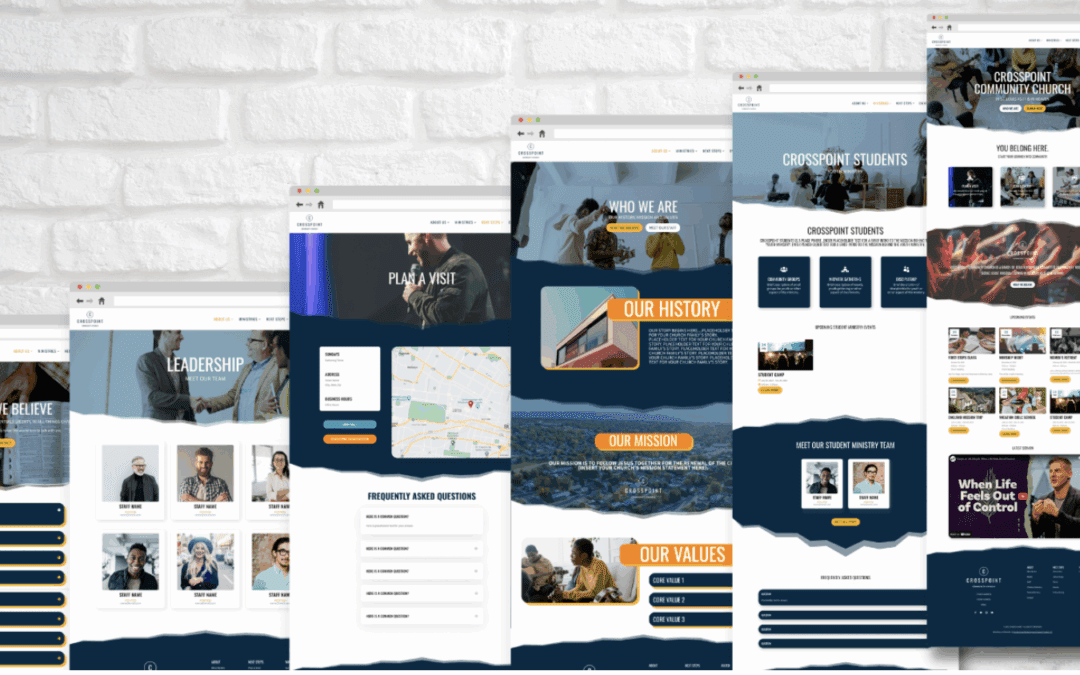Open Next Steps menu in Who We Are window
The image size is (1080, 675).
coord(713,151)
